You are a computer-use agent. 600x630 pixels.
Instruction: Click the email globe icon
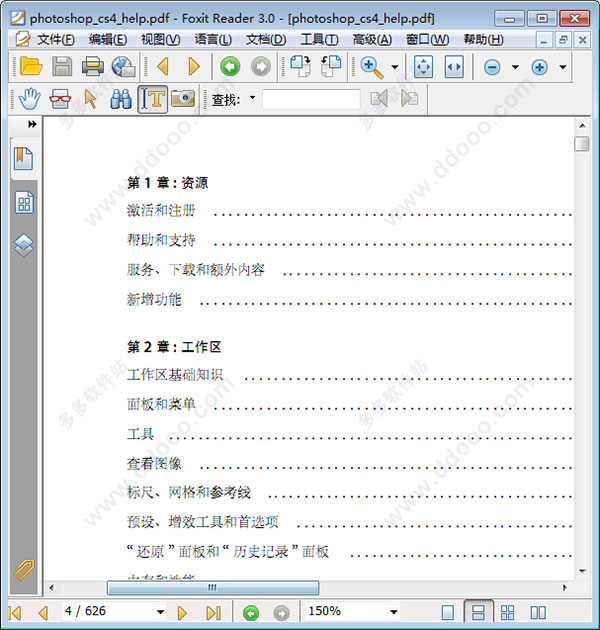tap(123, 67)
